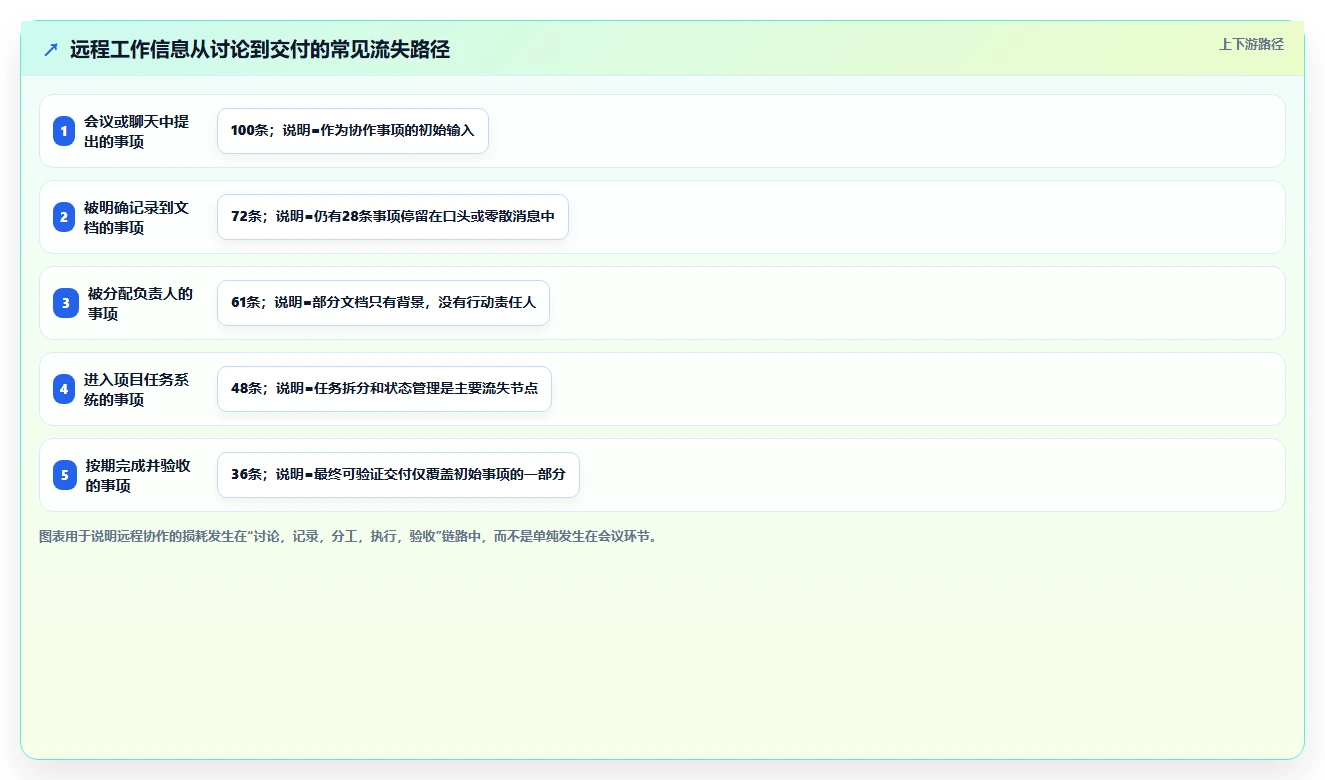
Task: Click the label 按期完成并验收的事项
Action: (x=138, y=475)
